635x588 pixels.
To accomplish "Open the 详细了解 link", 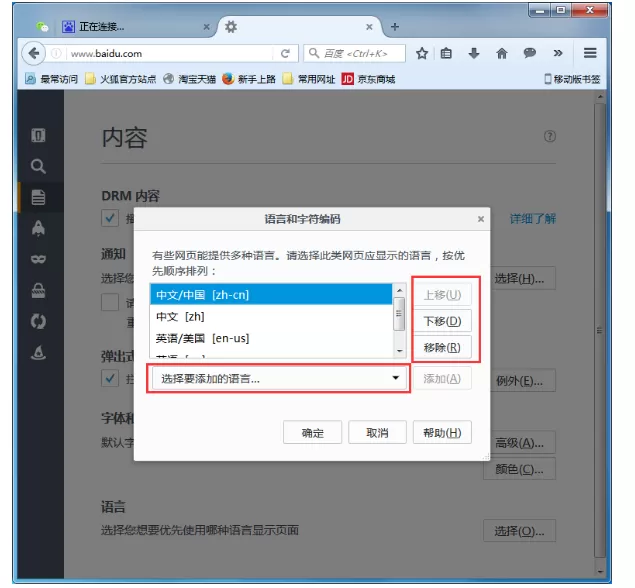I will [x=533, y=219].
